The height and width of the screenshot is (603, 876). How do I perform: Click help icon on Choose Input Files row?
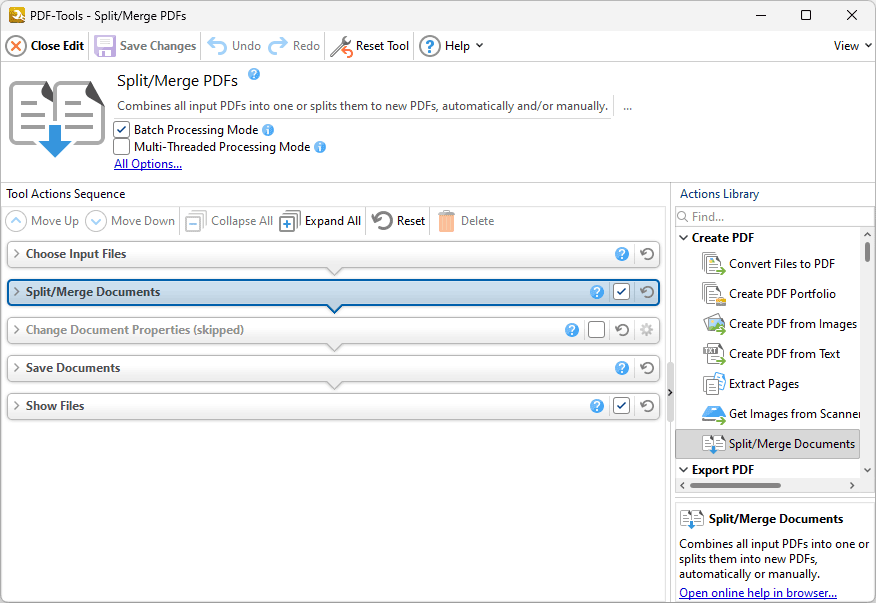click(x=622, y=254)
